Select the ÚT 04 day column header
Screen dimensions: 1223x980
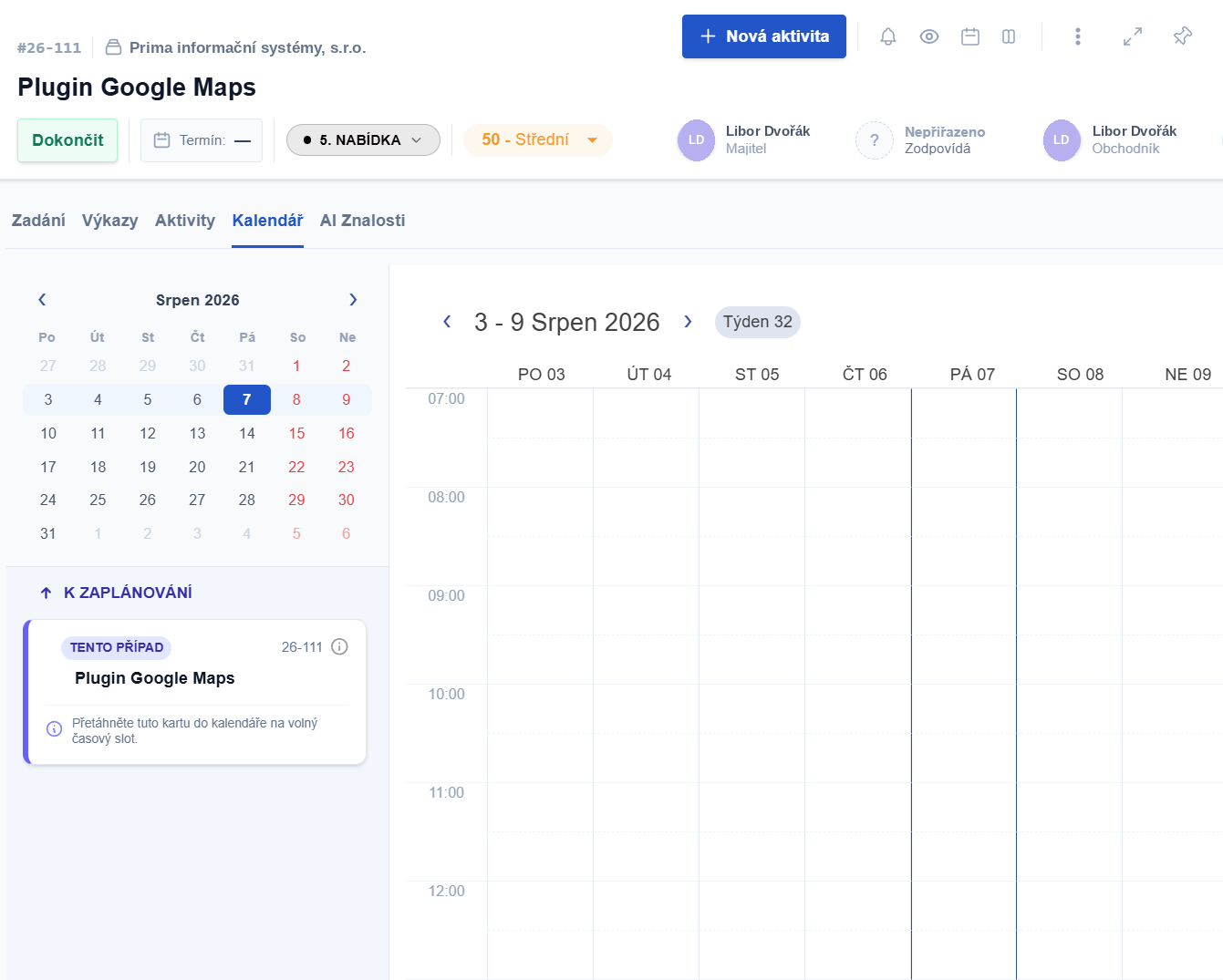click(649, 375)
